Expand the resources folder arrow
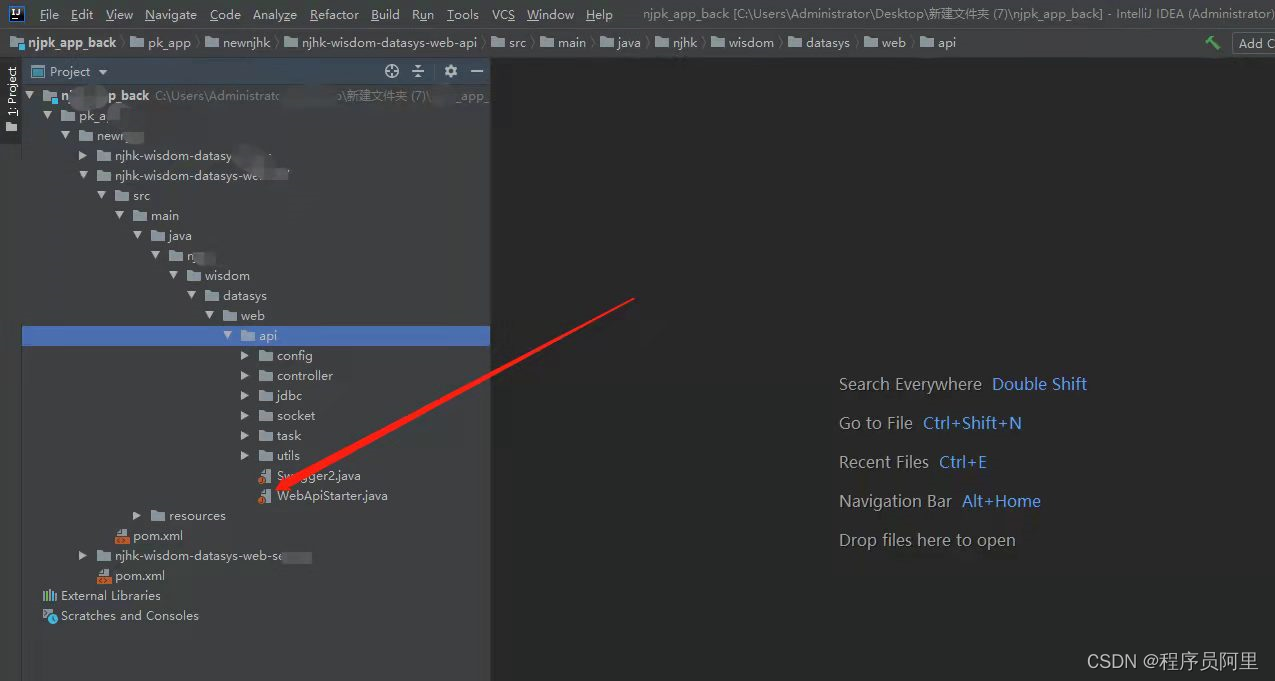 (x=137, y=516)
